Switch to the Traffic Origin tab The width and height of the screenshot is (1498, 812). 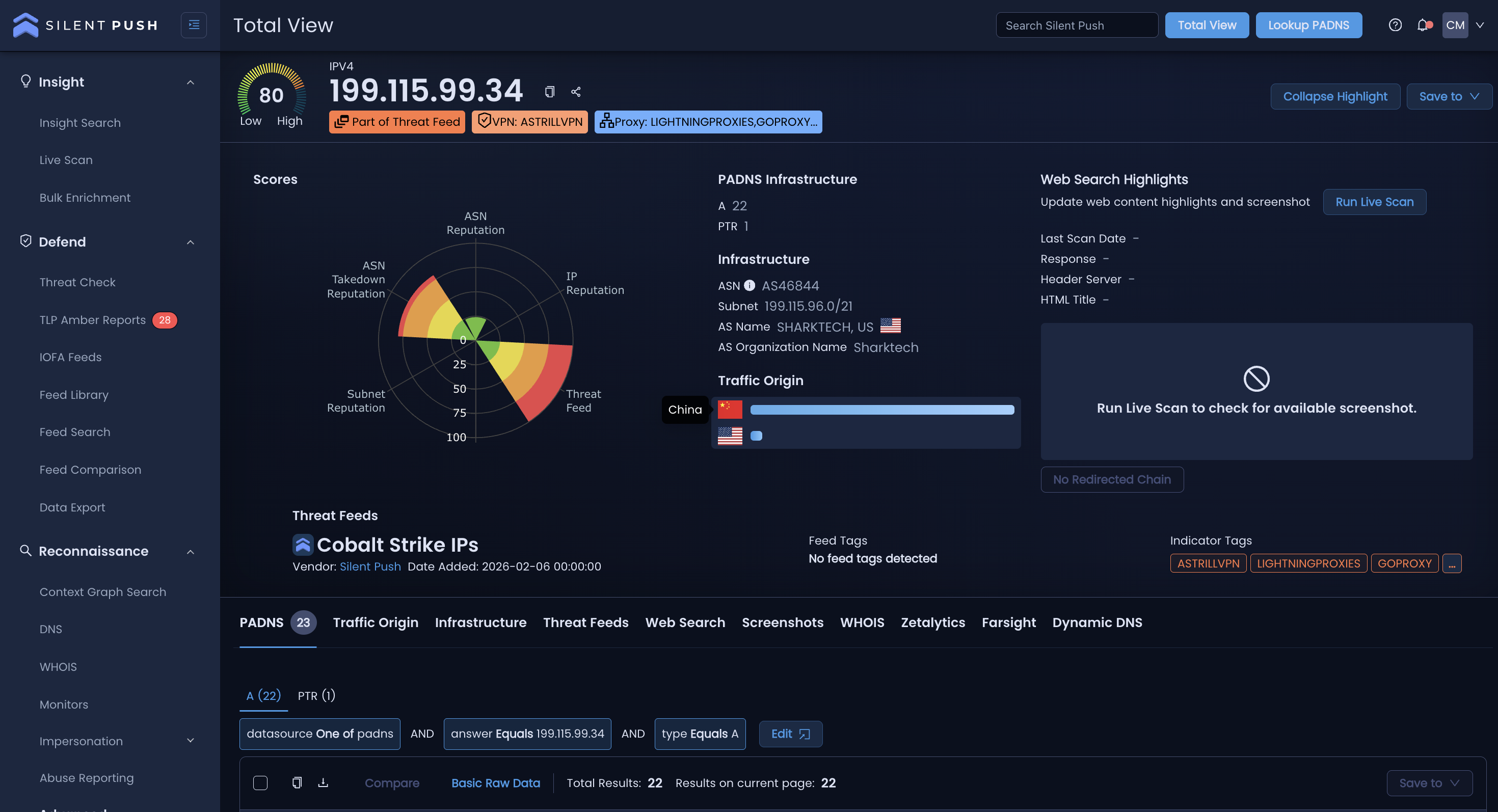(376, 622)
